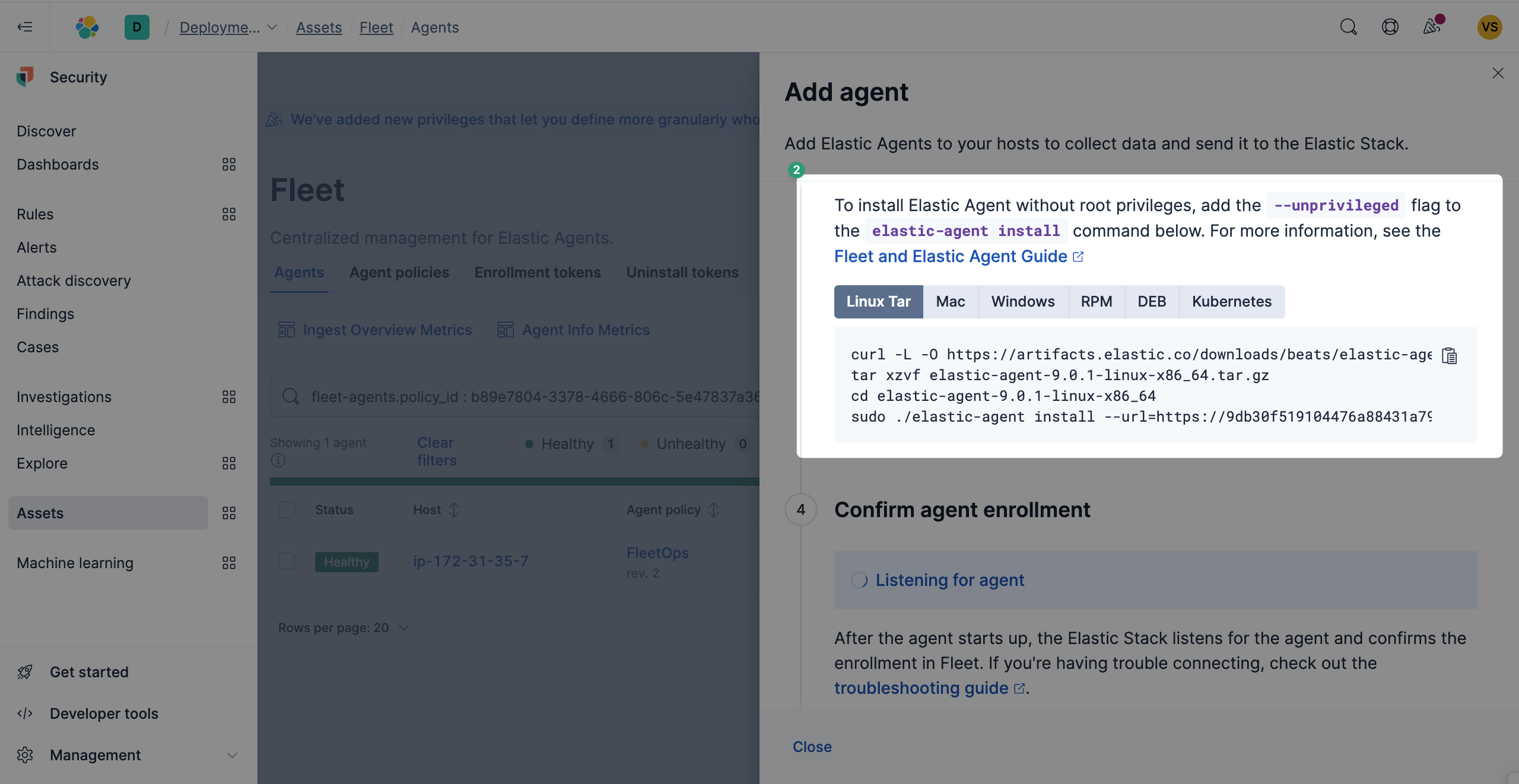Click the Close button in flyout footer
1519x784 pixels.
click(812, 747)
